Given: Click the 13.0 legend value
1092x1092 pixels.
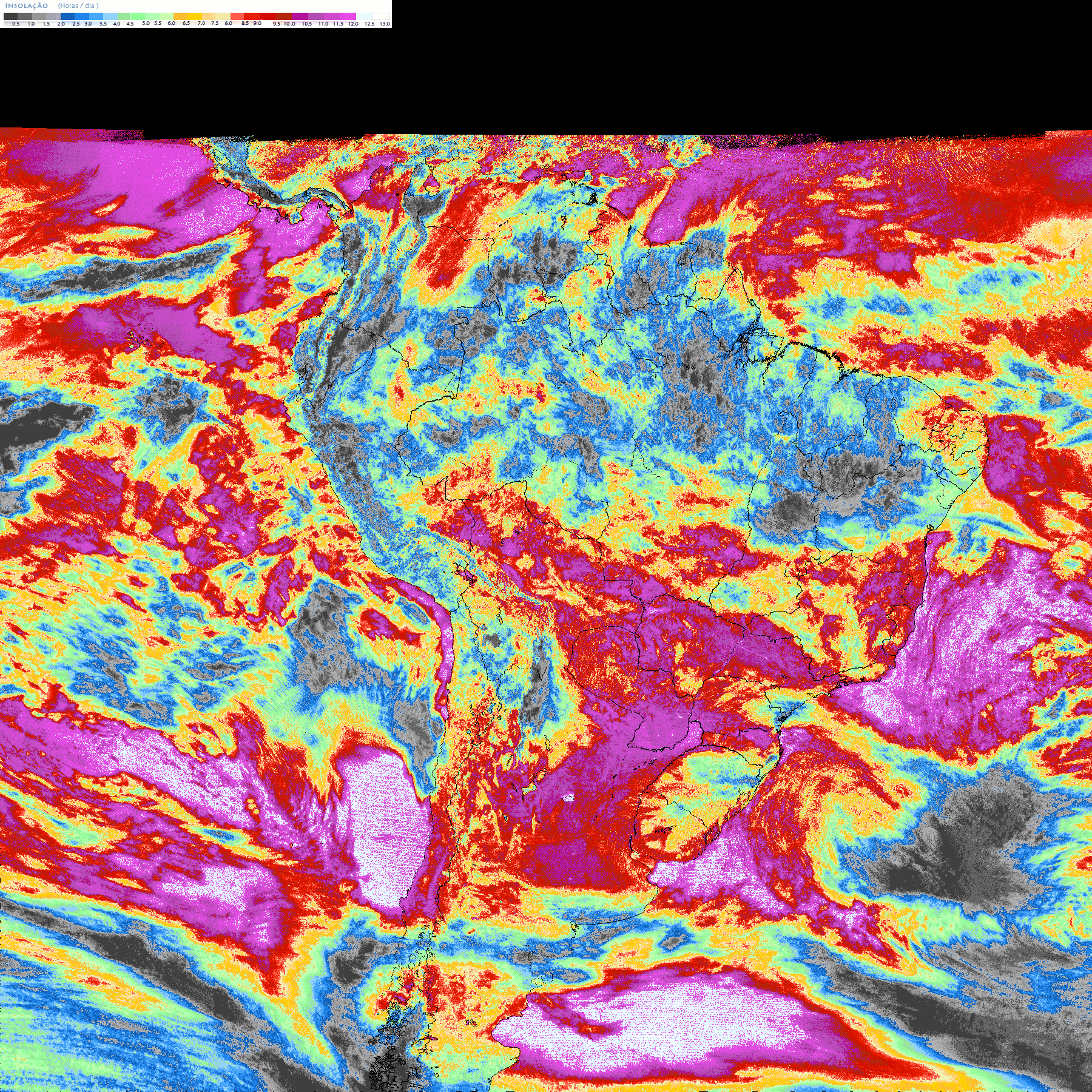Looking at the screenshot, I should tap(385, 24).
